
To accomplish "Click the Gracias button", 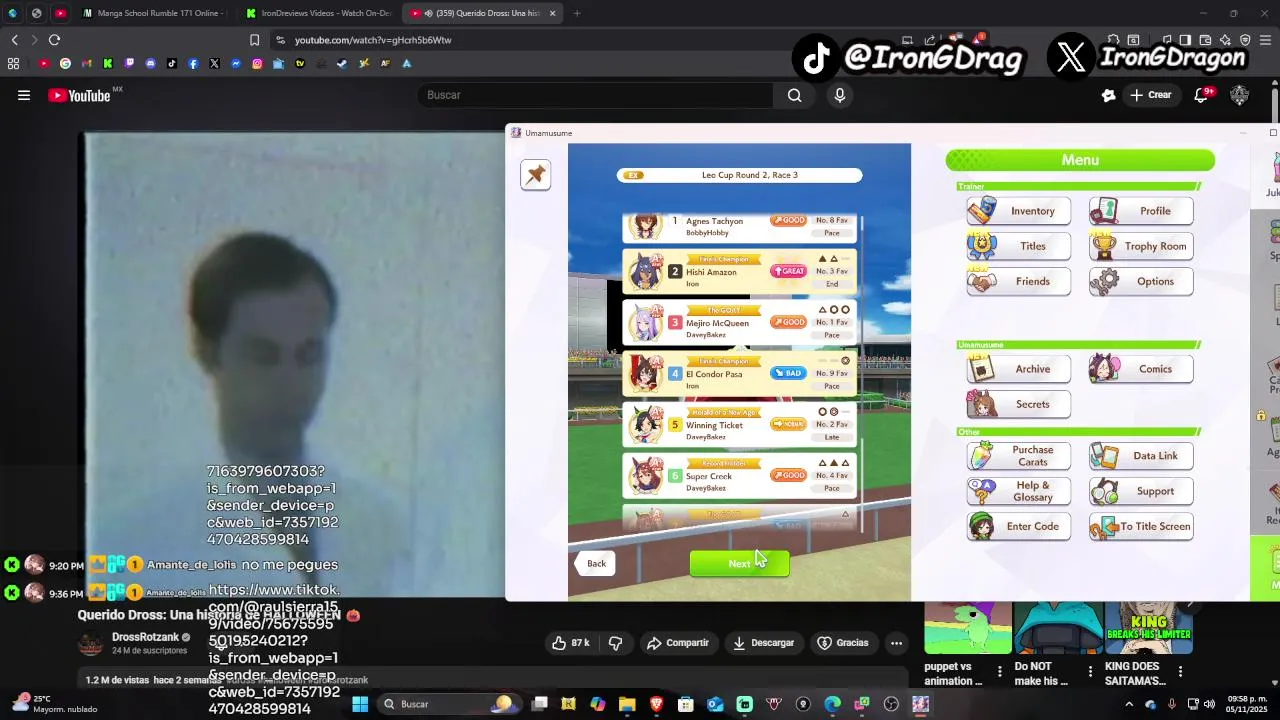I will click(x=843, y=643).
